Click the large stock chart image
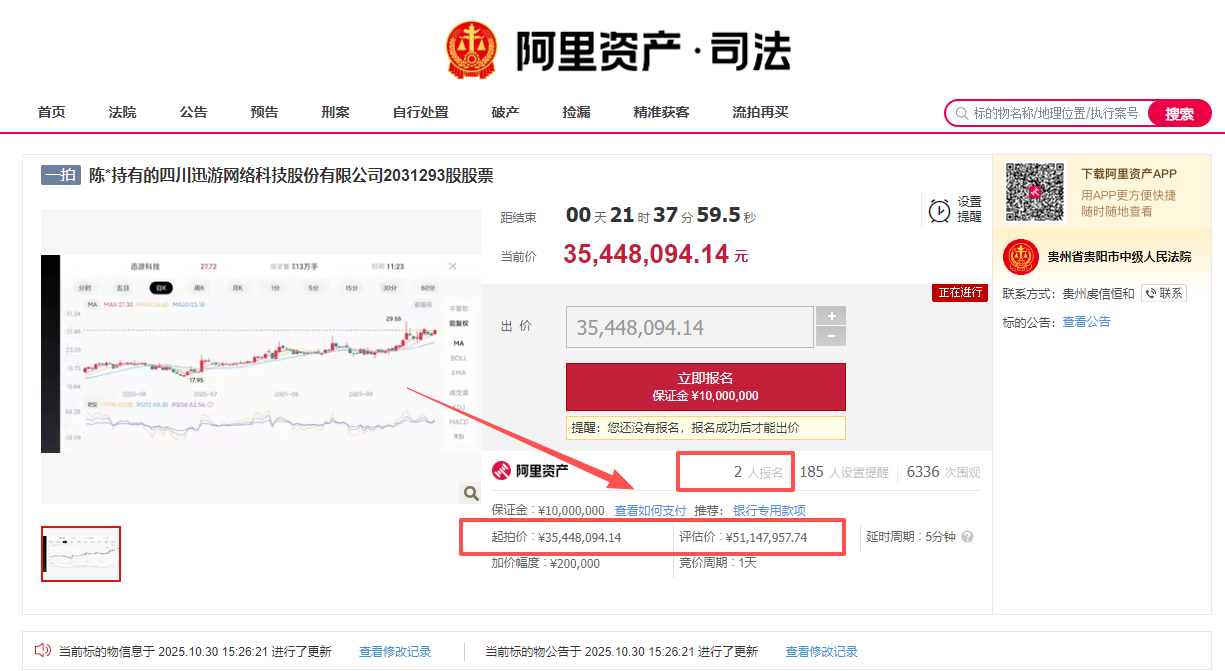 (261, 356)
